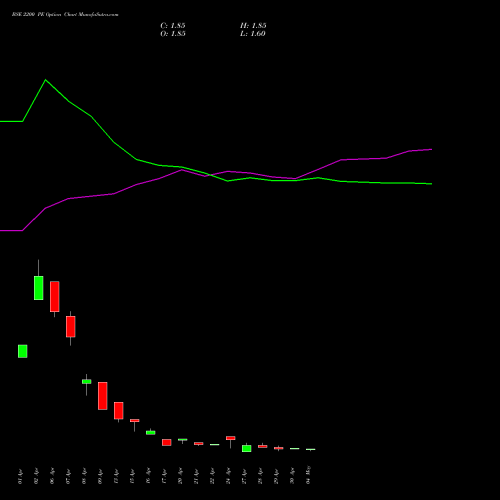Click the high value 'H: 1.85'
500x500 pixels.
click(x=253, y=26)
